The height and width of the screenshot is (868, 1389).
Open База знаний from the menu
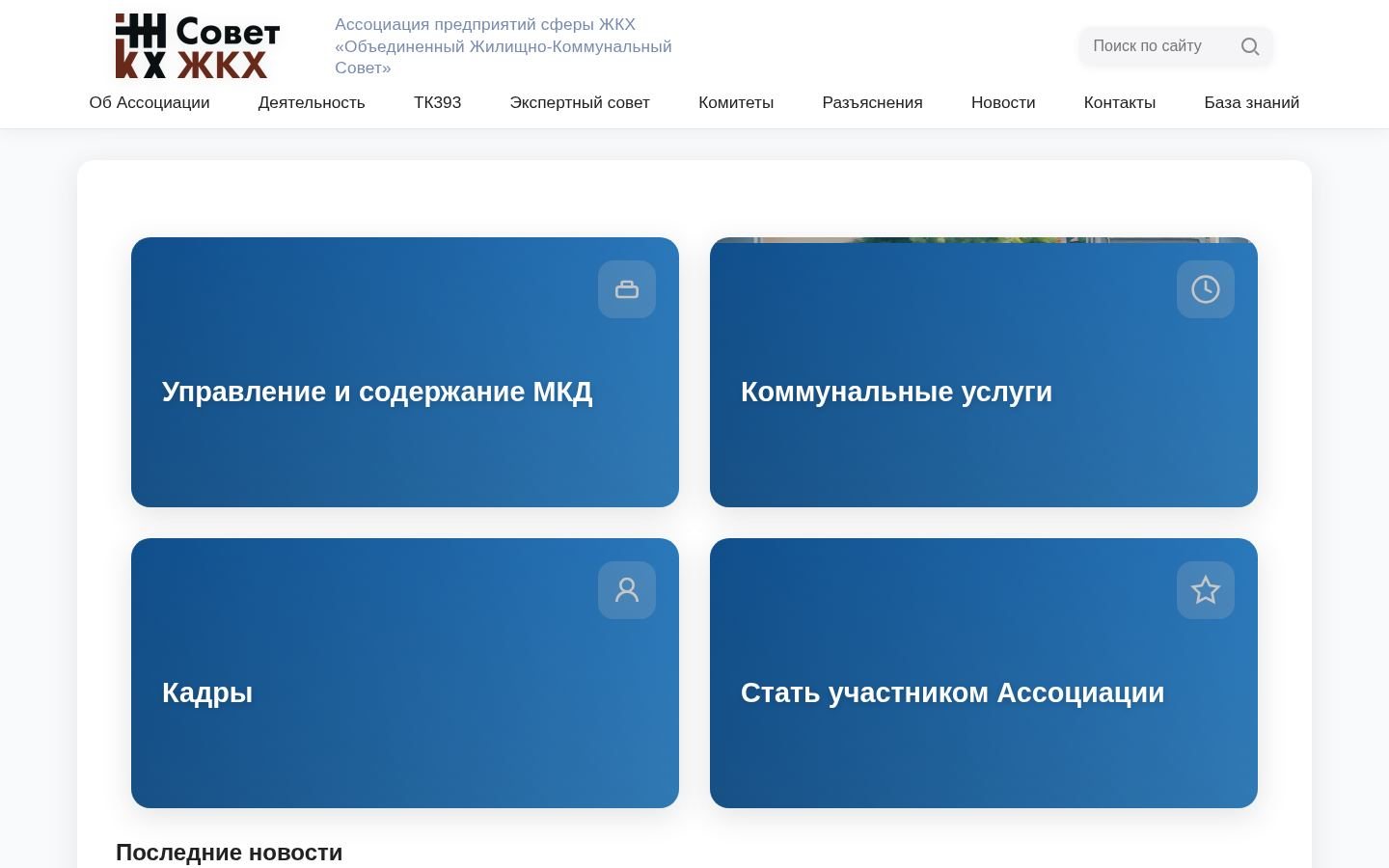(x=1252, y=102)
